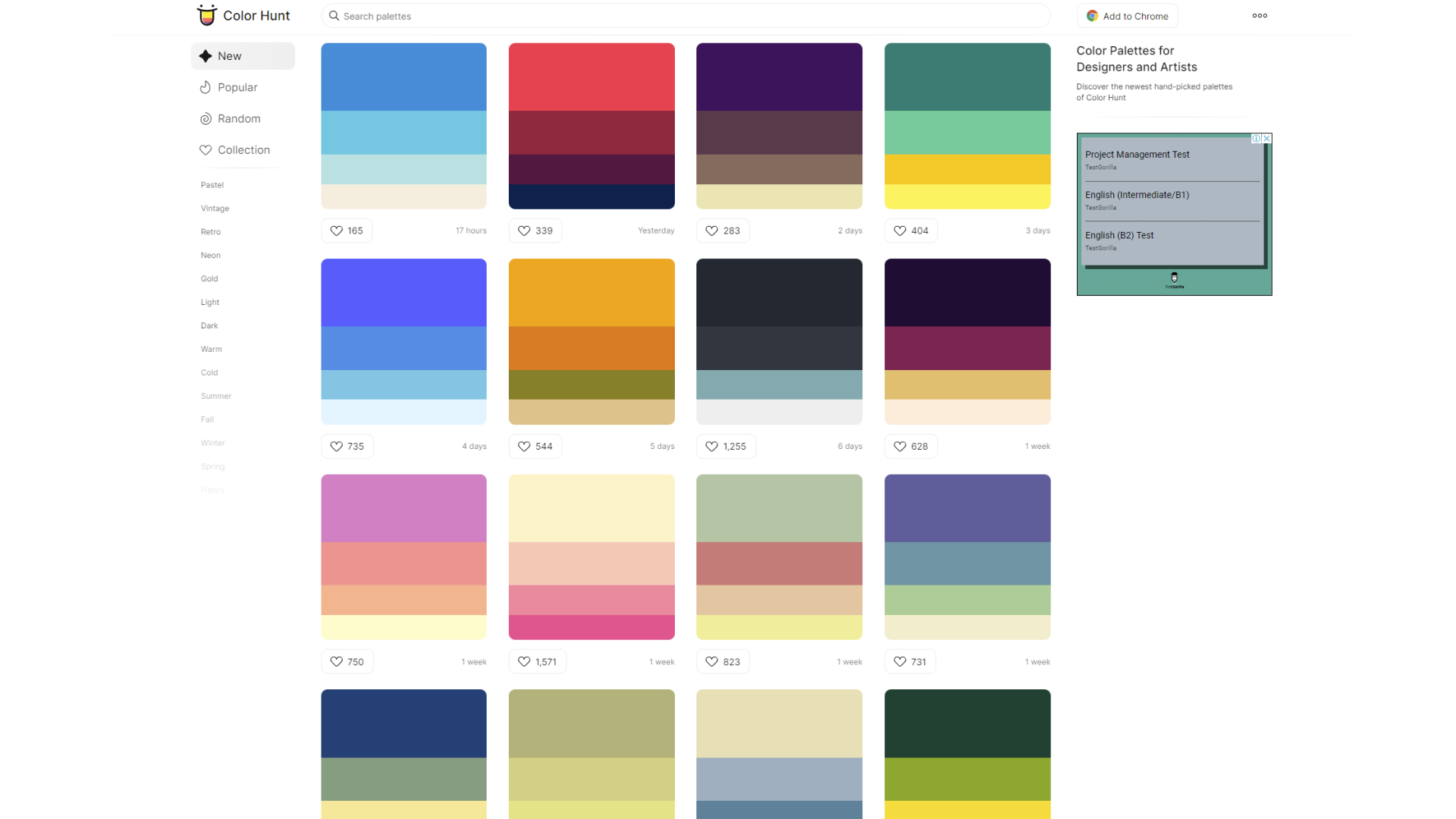Open the palette starting with navy blue in bottom row
The width and height of the screenshot is (1456, 819).
coord(403,754)
